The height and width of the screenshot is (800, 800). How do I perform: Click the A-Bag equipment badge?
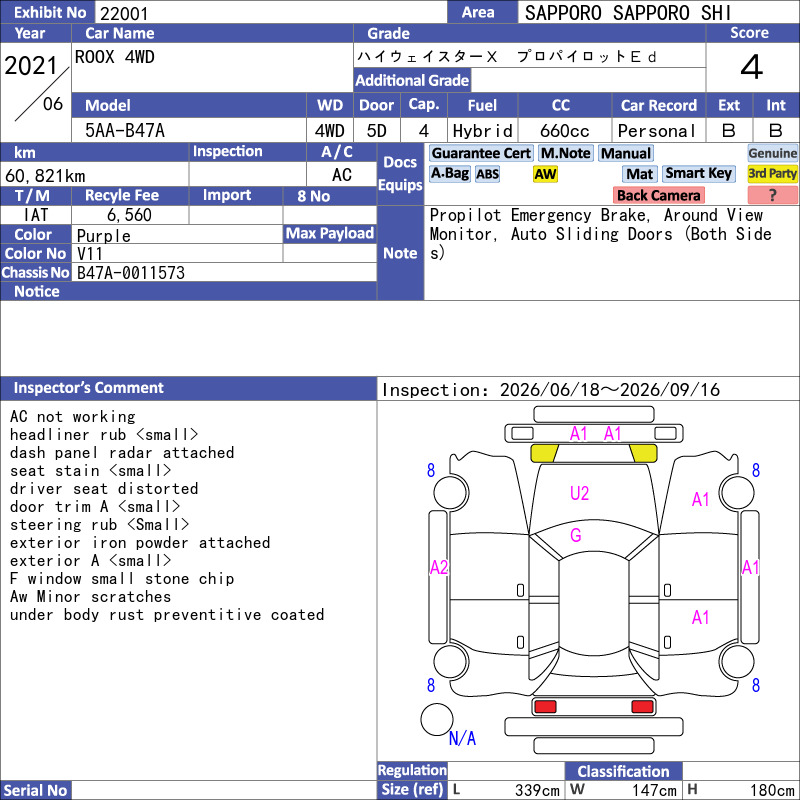click(x=449, y=173)
